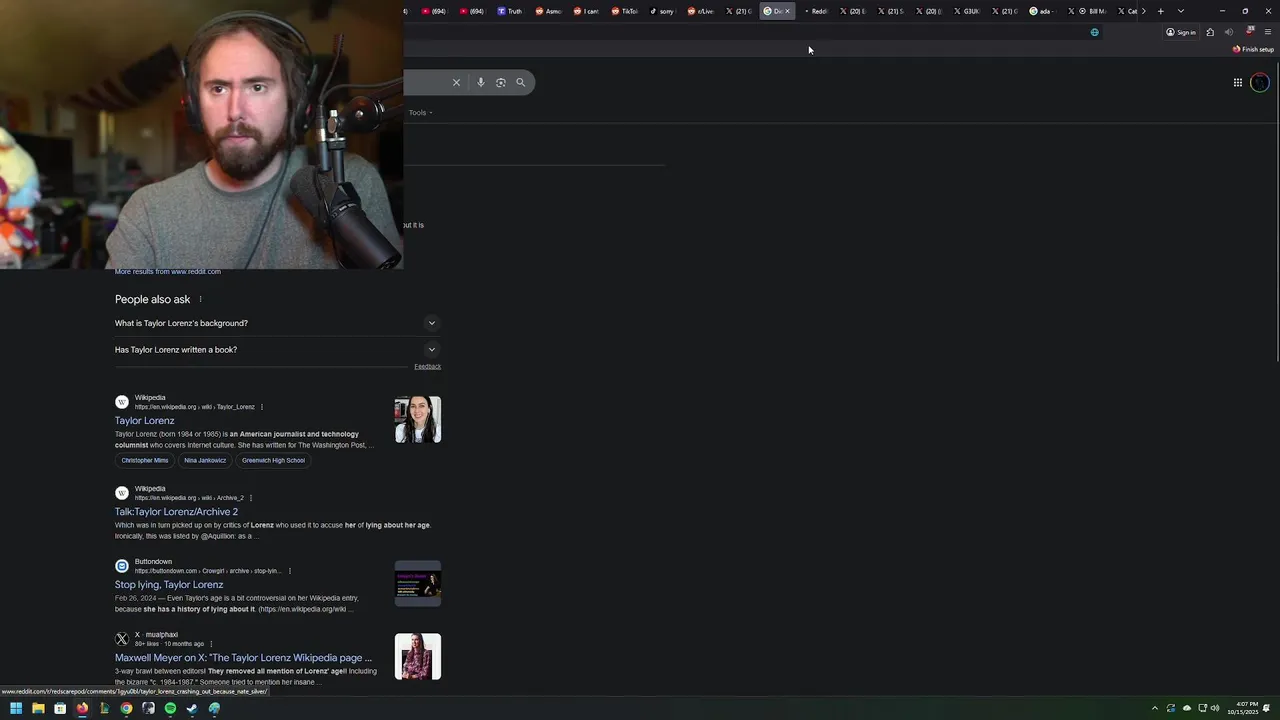1280x720 pixels.
Task: Select the Nina Jankowicz chip
Action: 205,460
